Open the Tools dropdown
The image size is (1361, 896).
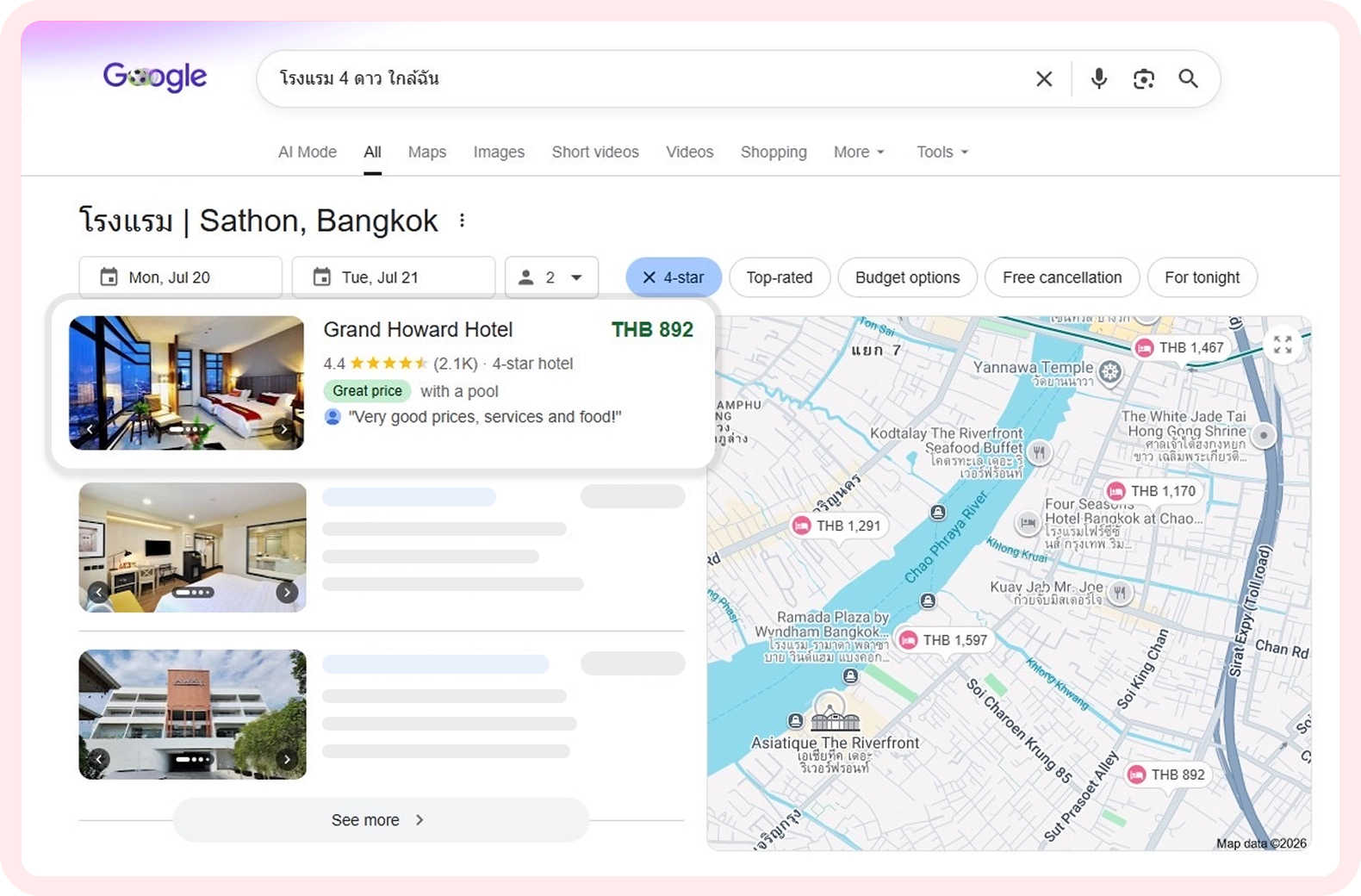pyautogui.click(x=942, y=152)
